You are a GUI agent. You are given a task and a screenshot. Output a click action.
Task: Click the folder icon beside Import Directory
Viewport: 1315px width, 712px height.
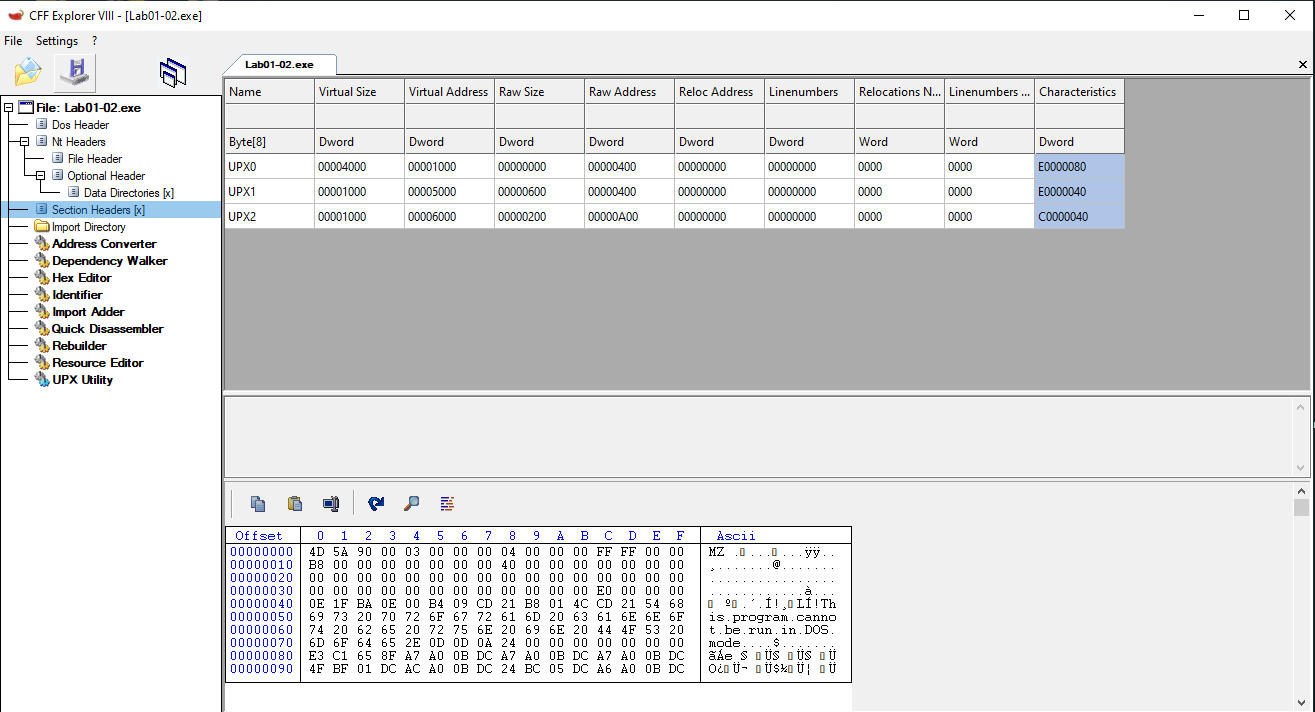[42, 227]
